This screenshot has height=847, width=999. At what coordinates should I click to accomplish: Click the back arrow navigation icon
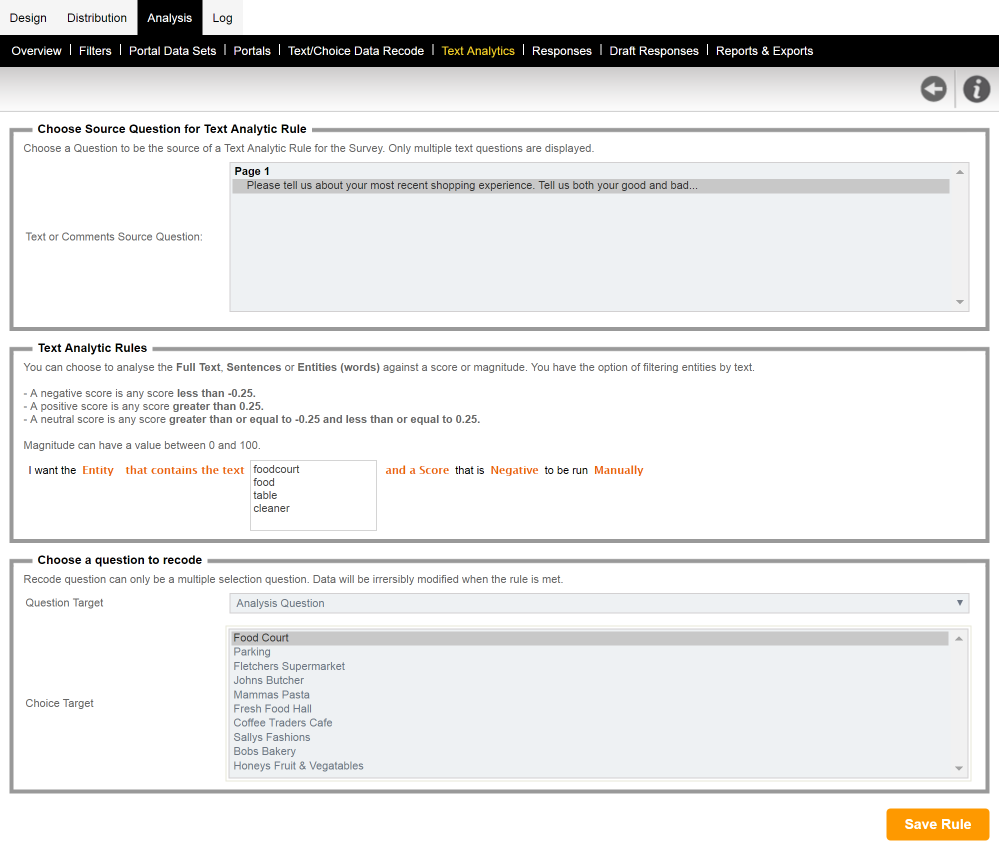[x=933, y=88]
